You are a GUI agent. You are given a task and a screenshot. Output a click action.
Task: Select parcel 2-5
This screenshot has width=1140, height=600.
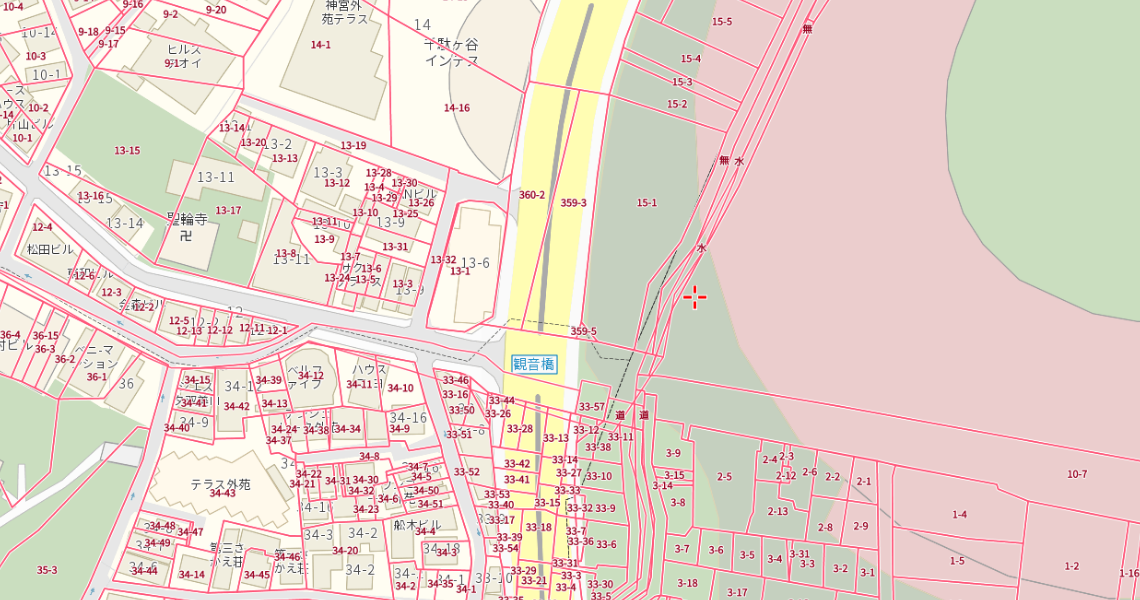point(724,477)
